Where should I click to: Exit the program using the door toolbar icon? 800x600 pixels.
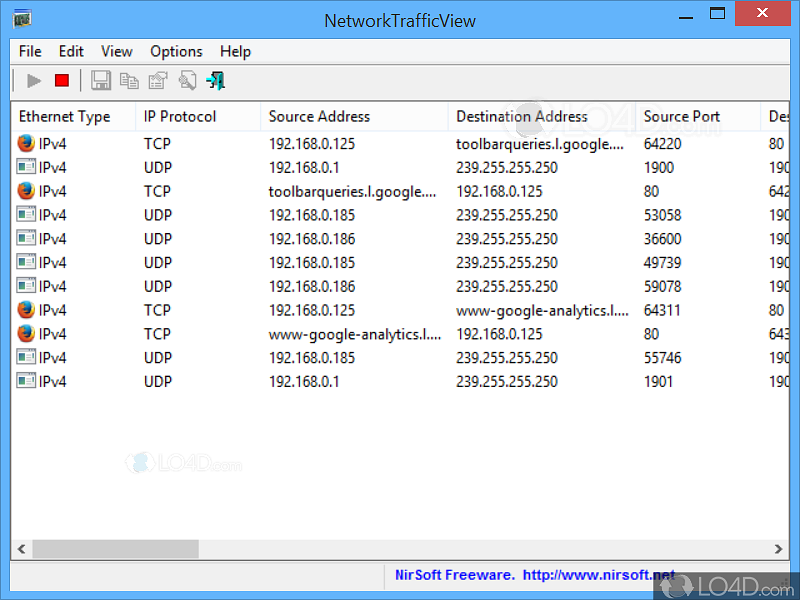tap(215, 80)
